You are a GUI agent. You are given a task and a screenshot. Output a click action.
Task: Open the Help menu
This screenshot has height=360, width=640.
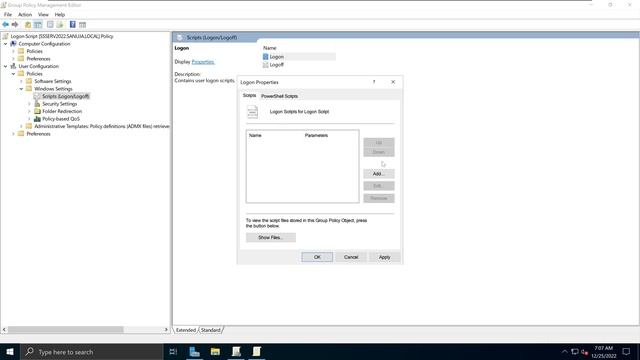click(60, 14)
